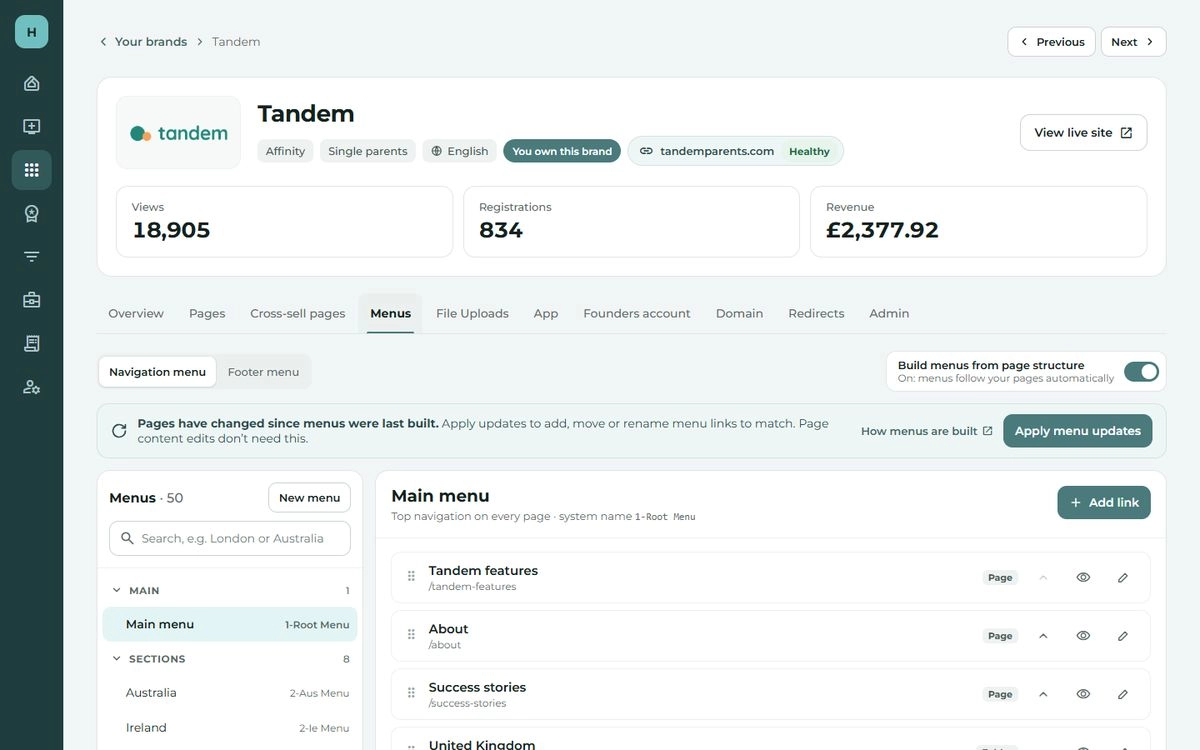Click the briefcase icon in sidebar

[x=31, y=300]
